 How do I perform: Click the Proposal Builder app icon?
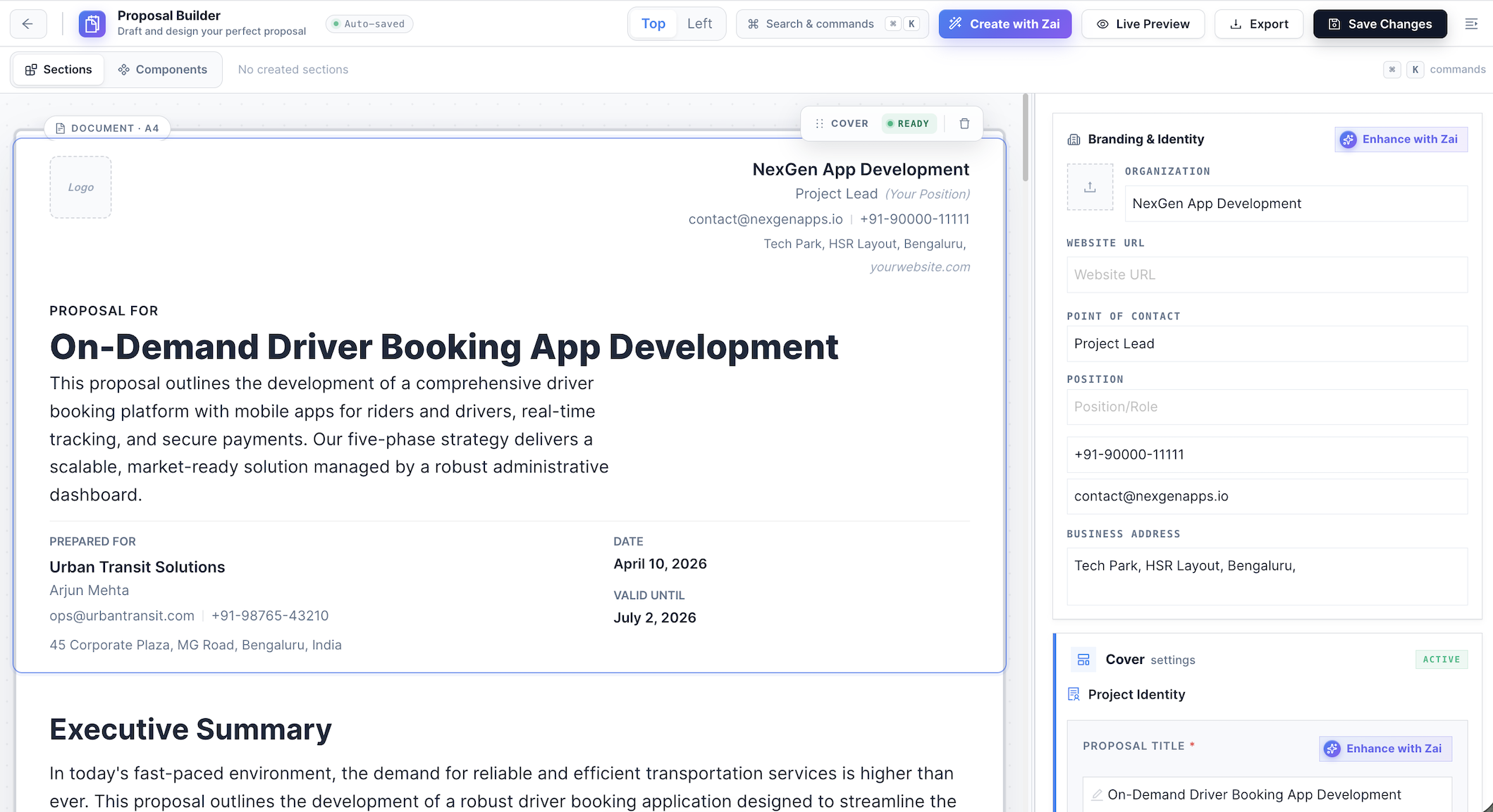click(92, 24)
